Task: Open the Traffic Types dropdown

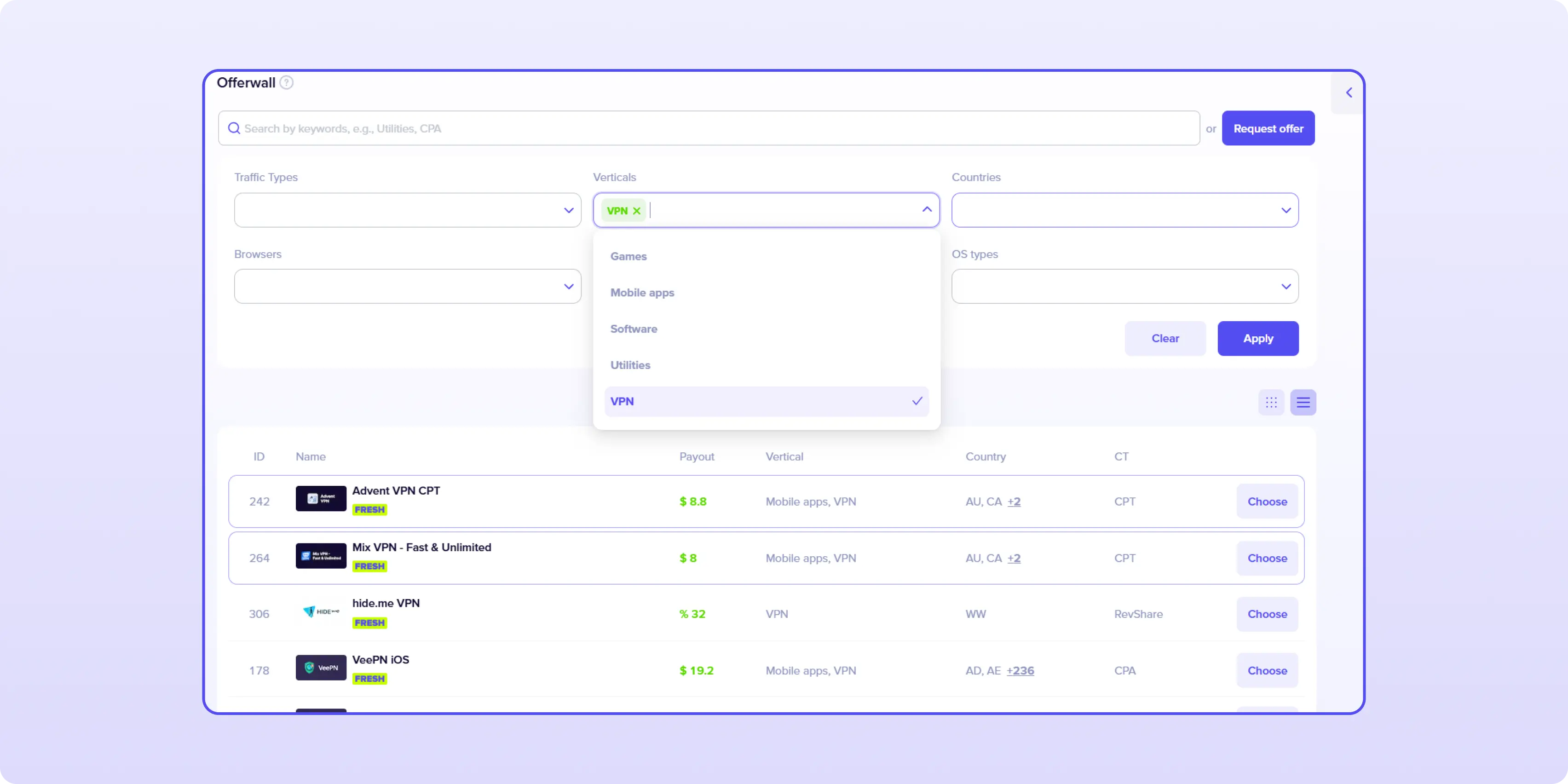Action: pos(407,211)
